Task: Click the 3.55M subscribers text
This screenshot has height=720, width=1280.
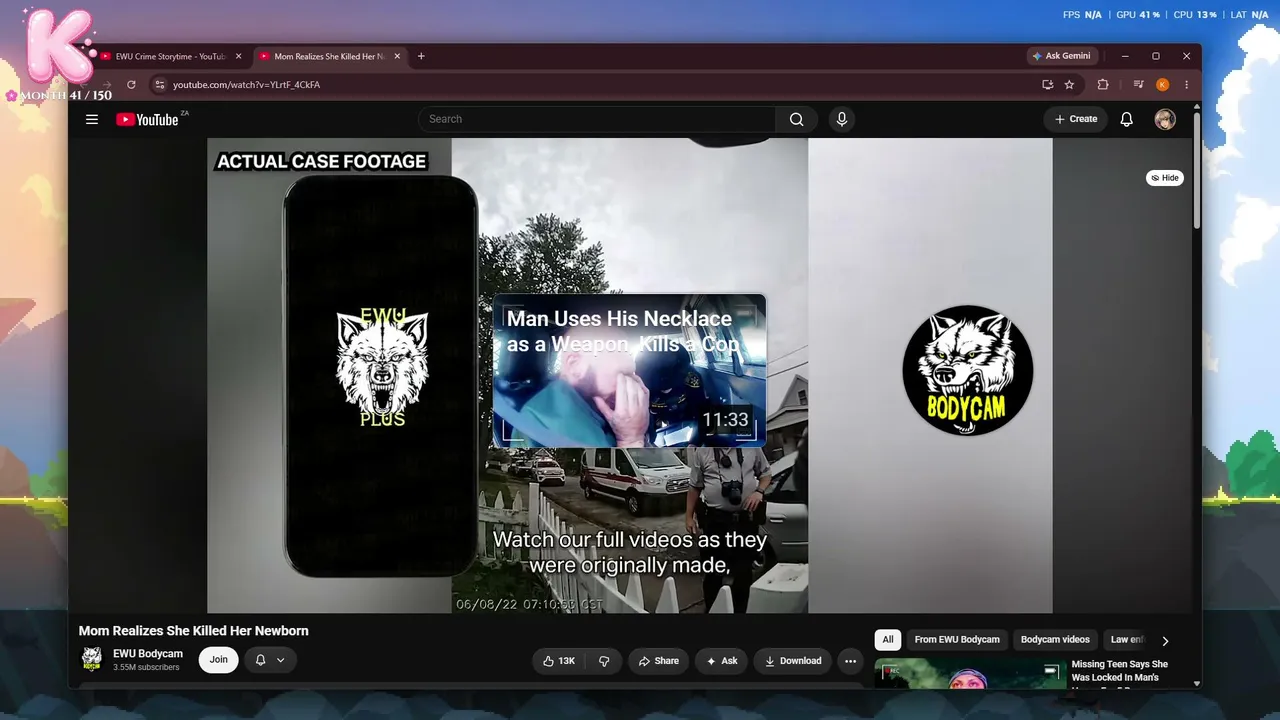Action: pos(146,668)
